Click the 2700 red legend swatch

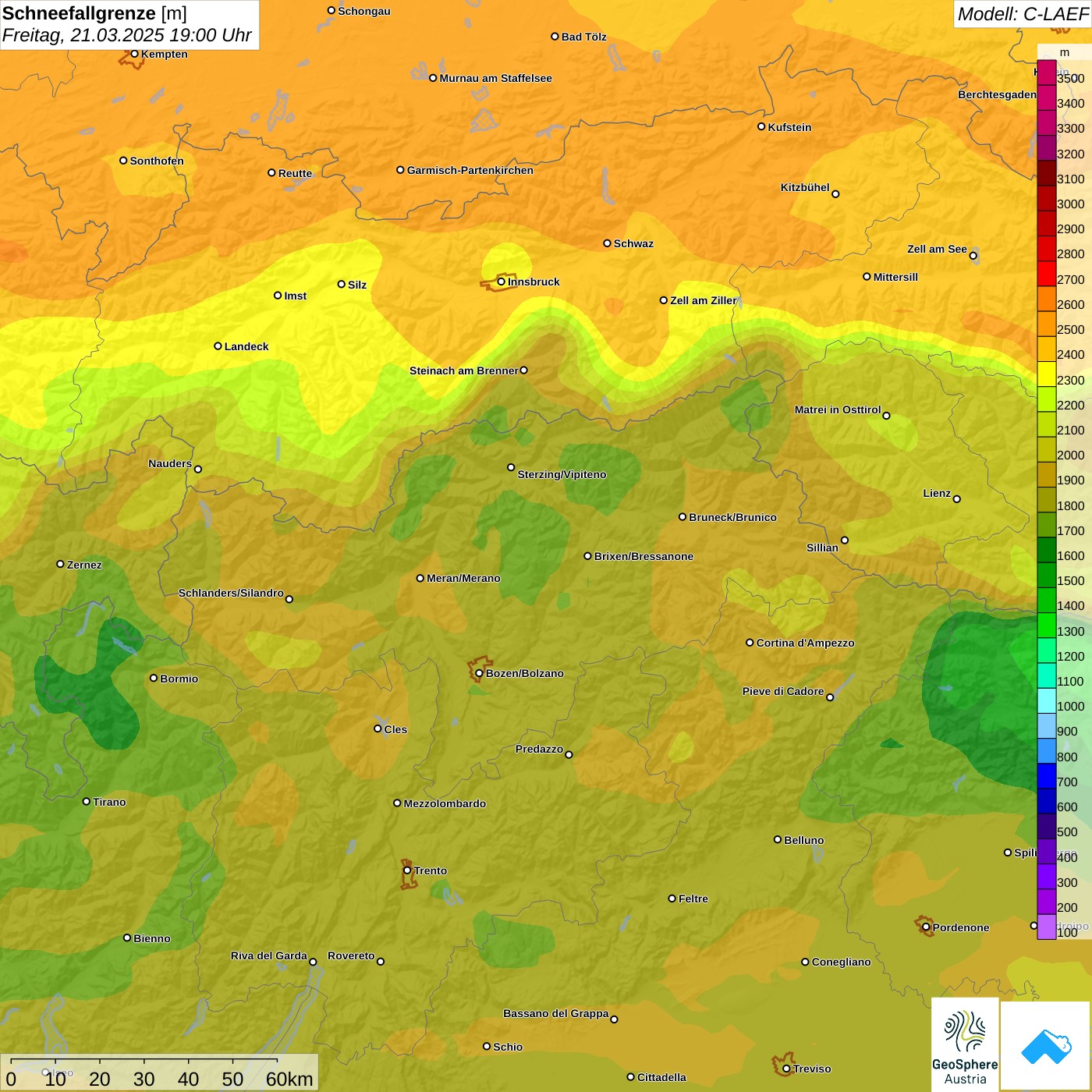[1047, 274]
